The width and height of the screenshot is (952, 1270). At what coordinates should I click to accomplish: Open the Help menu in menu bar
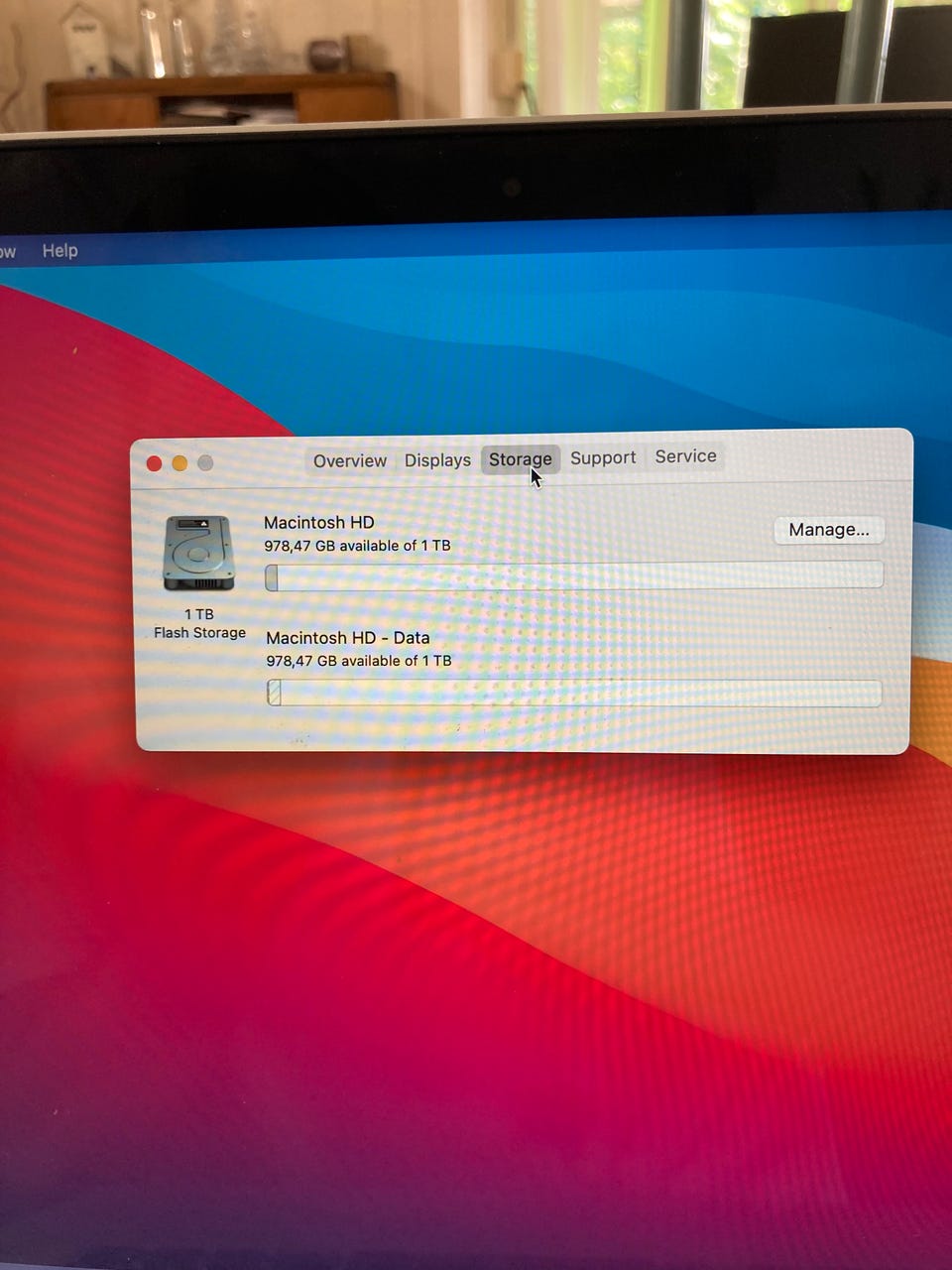click(x=59, y=251)
